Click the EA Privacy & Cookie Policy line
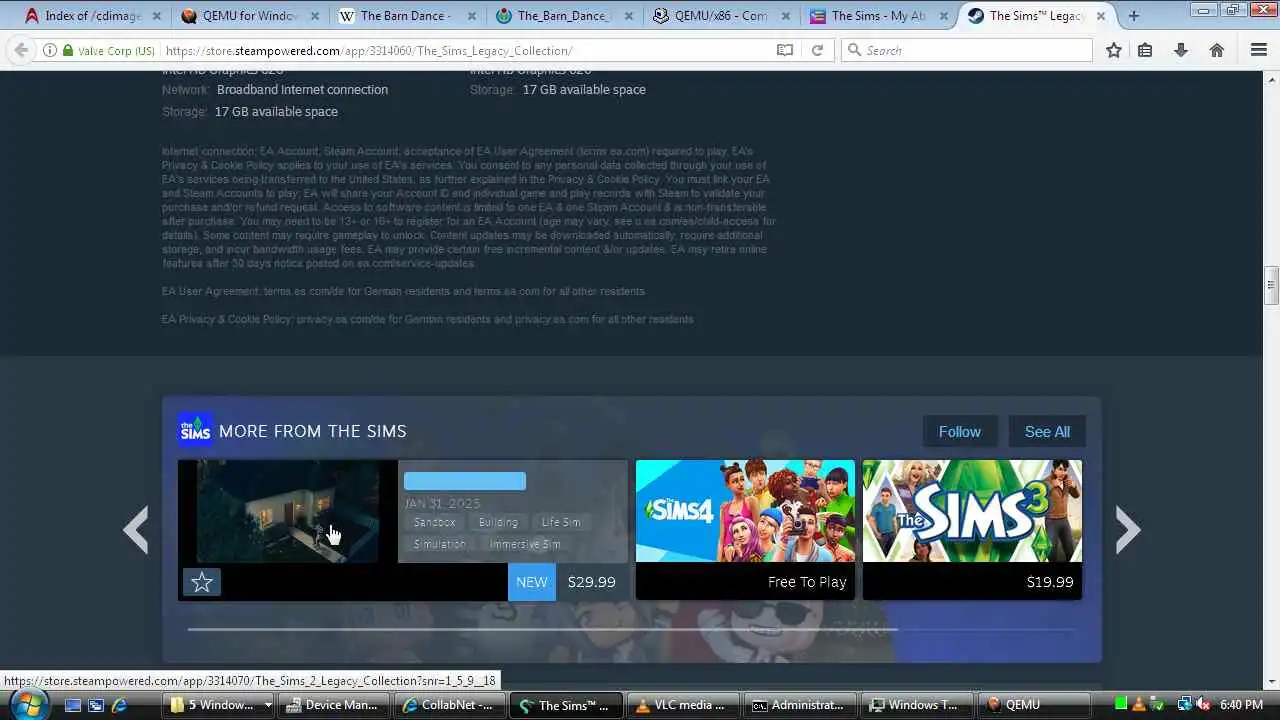The image size is (1280, 720). tap(427, 319)
